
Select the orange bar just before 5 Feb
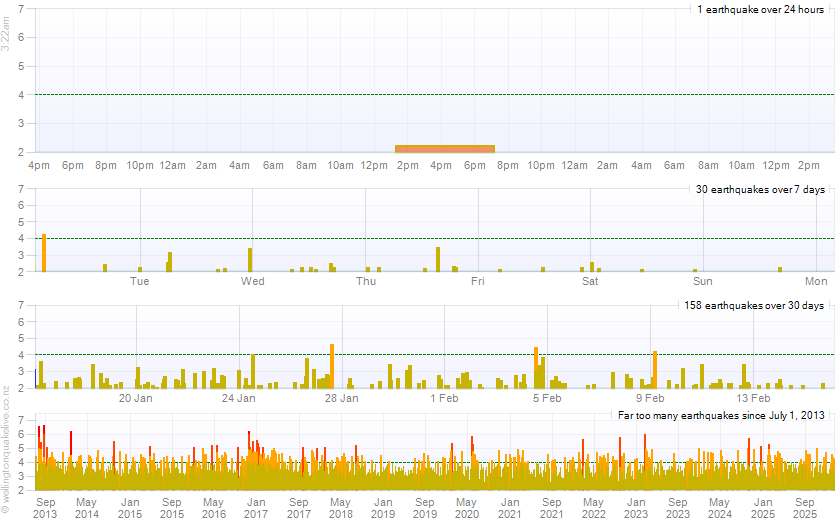[x=536, y=367]
